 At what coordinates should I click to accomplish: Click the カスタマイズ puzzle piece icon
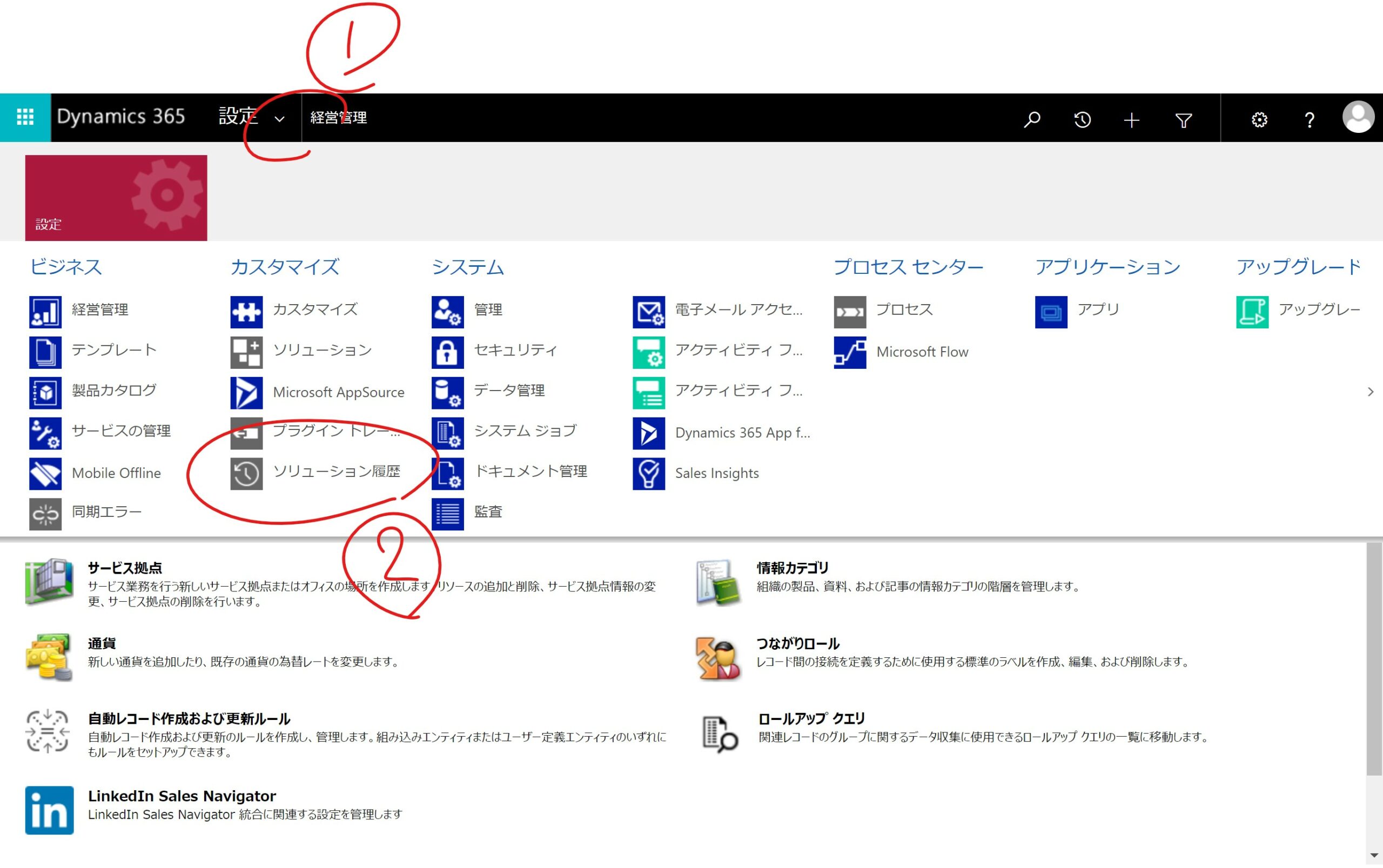[x=246, y=312]
